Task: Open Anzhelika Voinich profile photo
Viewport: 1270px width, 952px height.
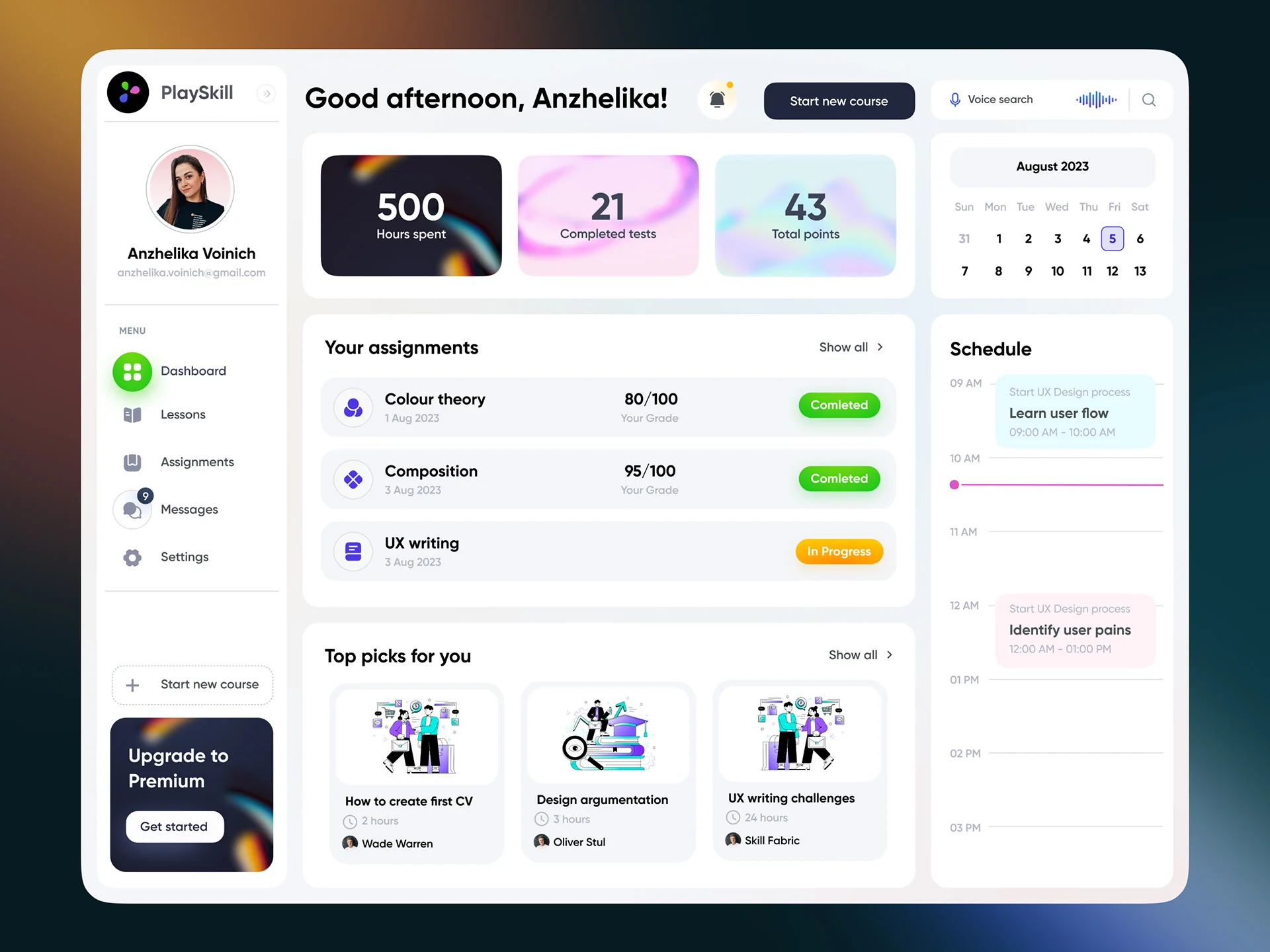Action: [190, 189]
